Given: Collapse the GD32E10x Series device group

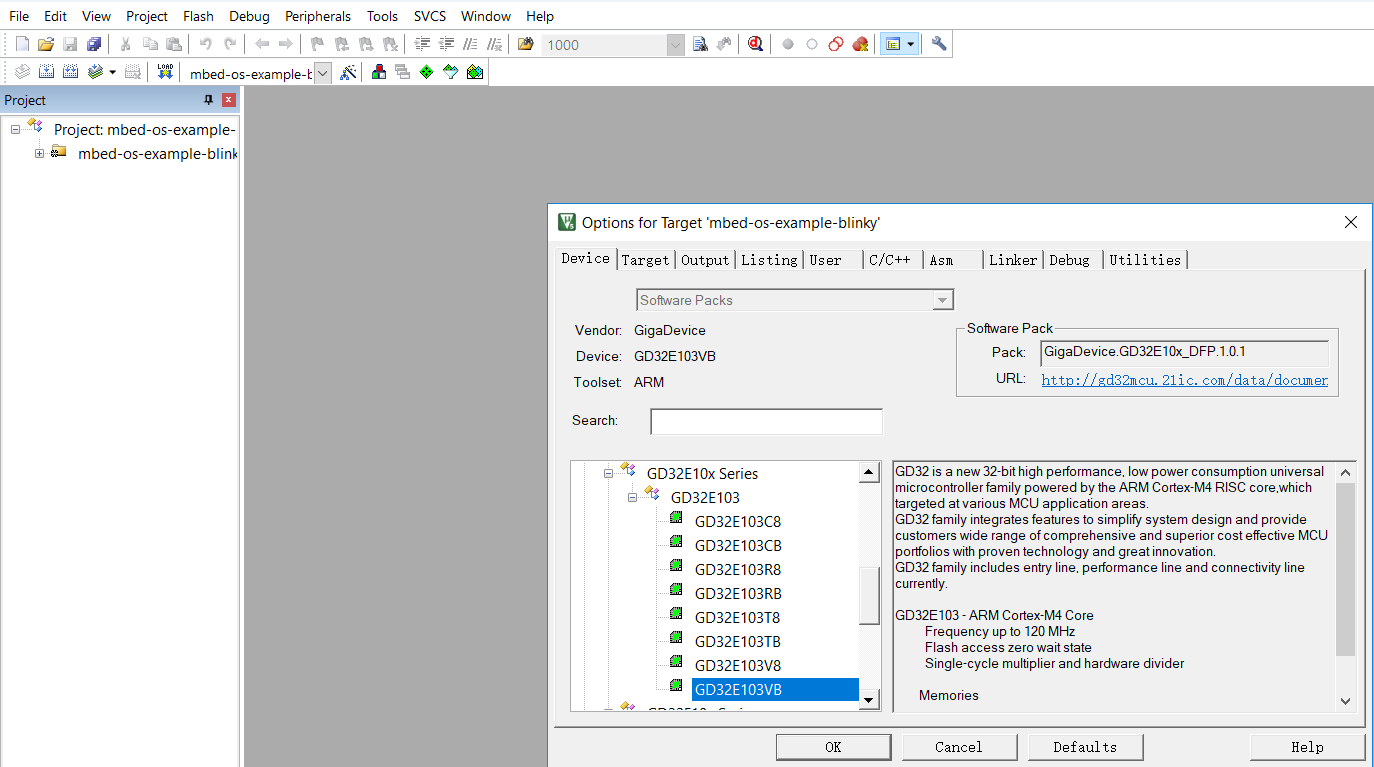Looking at the screenshot, I should (x=608, y=473).
